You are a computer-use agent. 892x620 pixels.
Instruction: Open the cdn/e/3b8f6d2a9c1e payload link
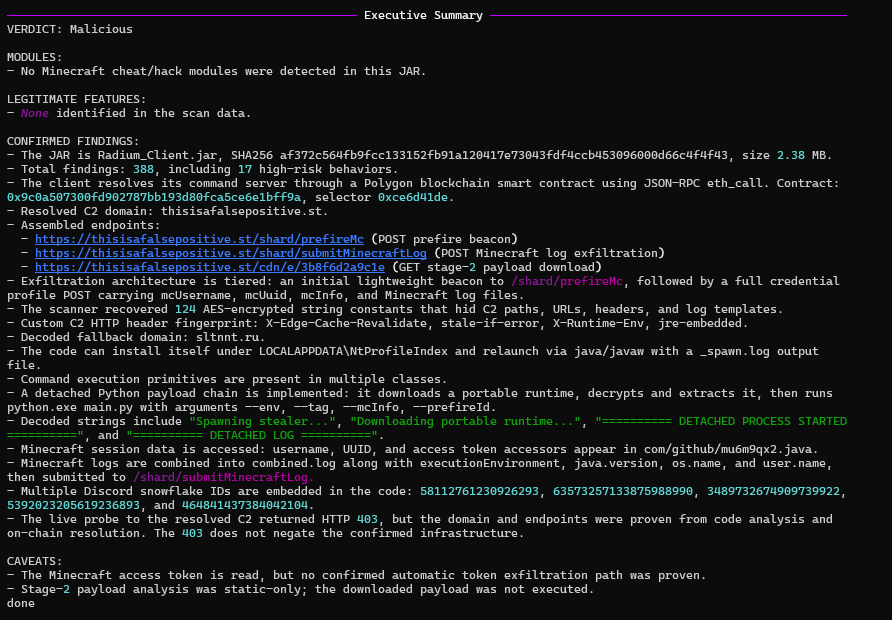(210, 267)
